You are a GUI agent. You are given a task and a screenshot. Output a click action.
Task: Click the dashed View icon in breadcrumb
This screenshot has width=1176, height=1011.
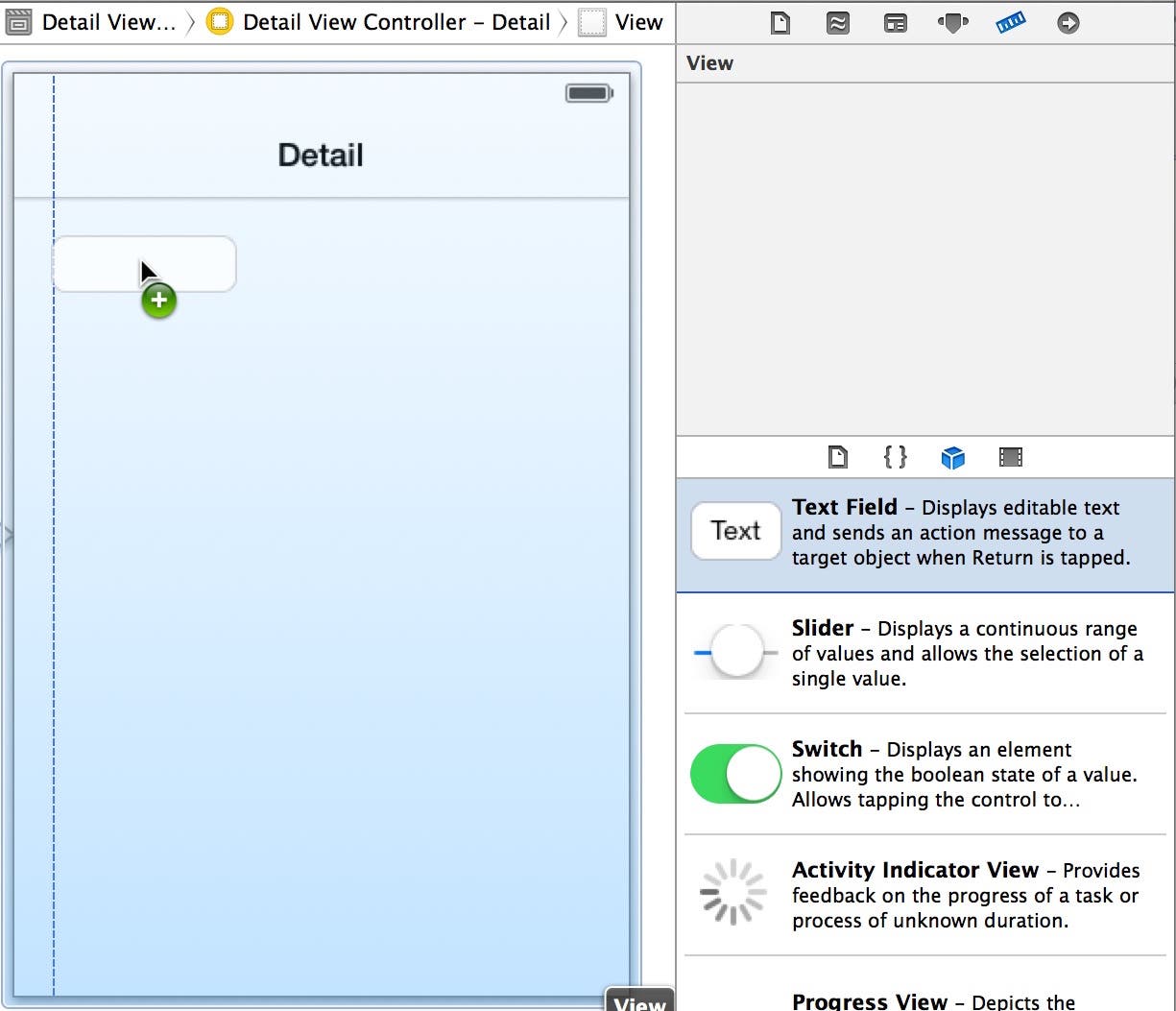[x=592, y=23]
